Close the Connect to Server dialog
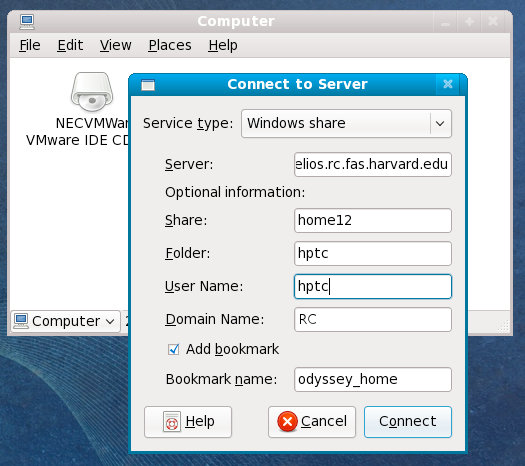 tap(448, 84)
